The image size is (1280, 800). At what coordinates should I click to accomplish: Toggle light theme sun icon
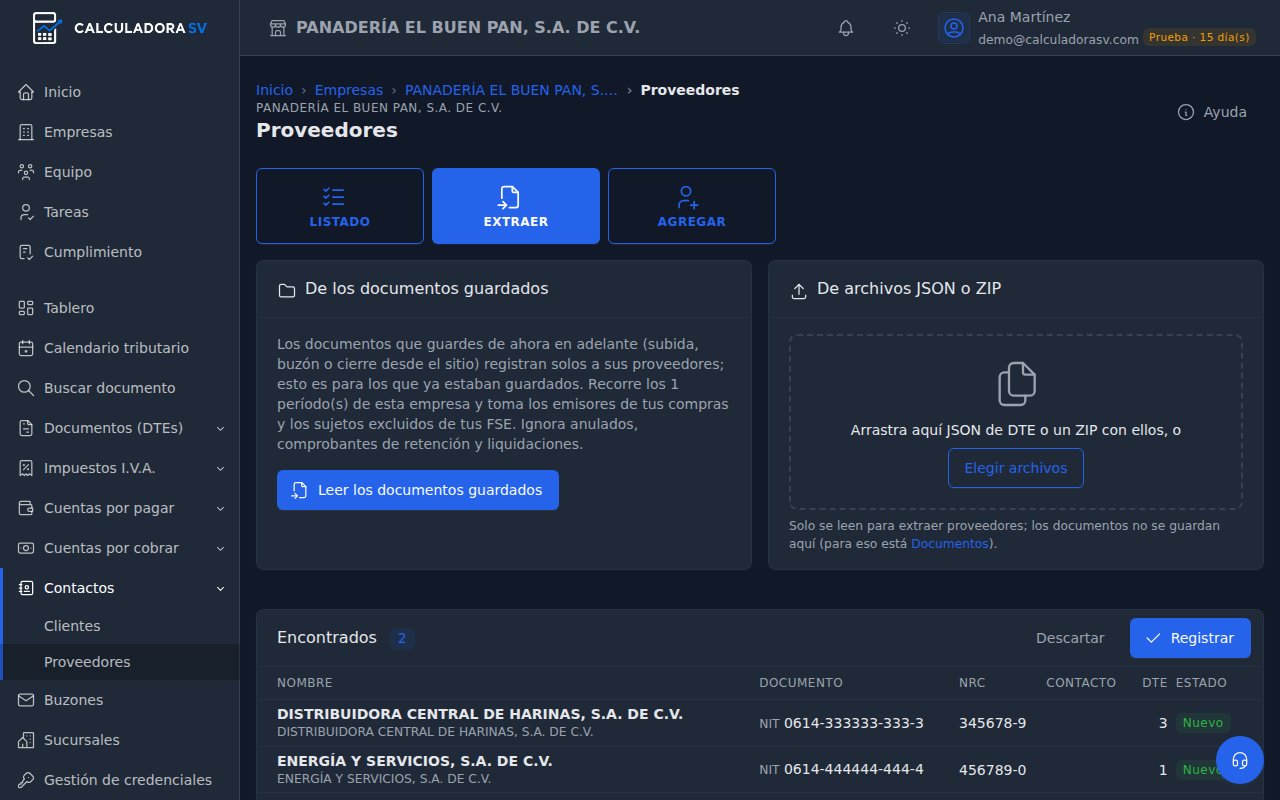tap(902, 28)
